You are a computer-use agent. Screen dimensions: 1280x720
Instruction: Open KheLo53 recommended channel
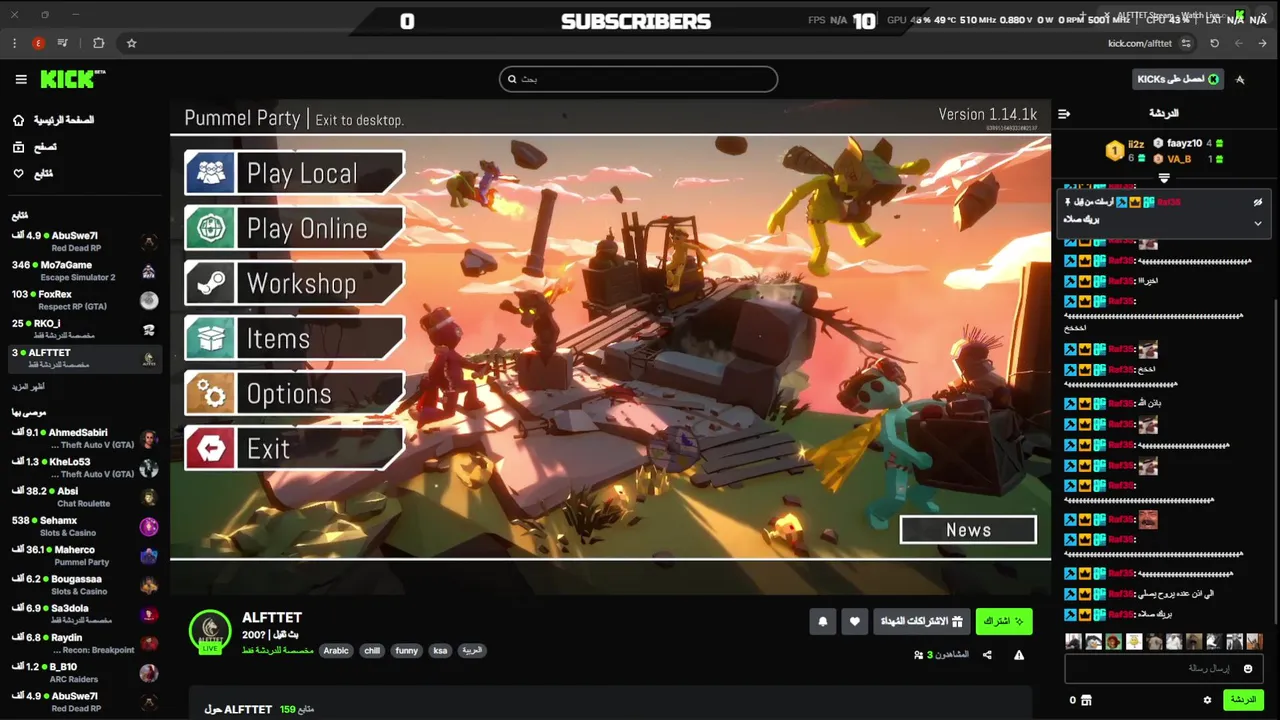pyautogui.click(x=85, y=467)
